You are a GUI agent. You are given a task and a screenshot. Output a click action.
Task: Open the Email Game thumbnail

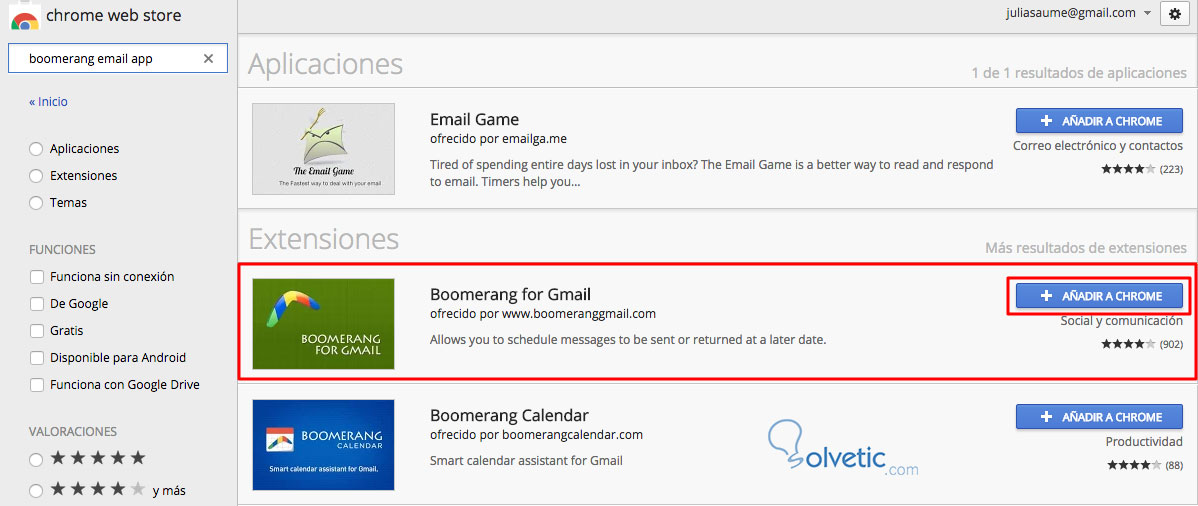pyautogui.click(x=323, y=149)
